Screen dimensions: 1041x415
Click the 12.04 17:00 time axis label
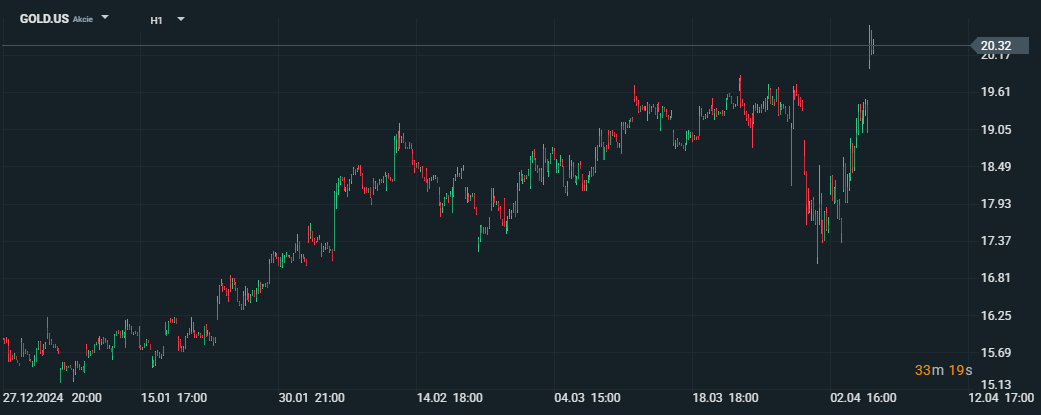(x=1001, y=398)
